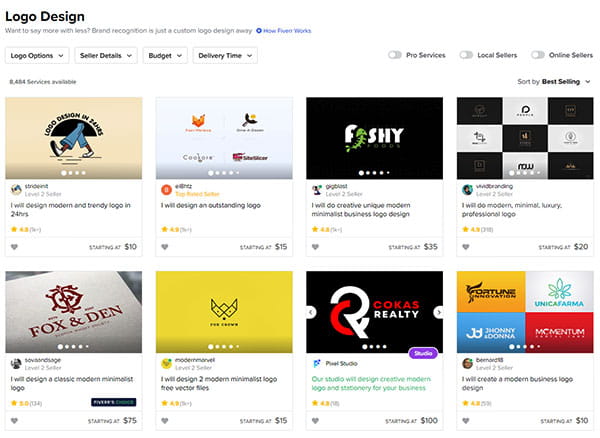Open 'modern, minimal, luxury, professional logo' gig
The image size is (600, 438).
[x=512, y=210]
